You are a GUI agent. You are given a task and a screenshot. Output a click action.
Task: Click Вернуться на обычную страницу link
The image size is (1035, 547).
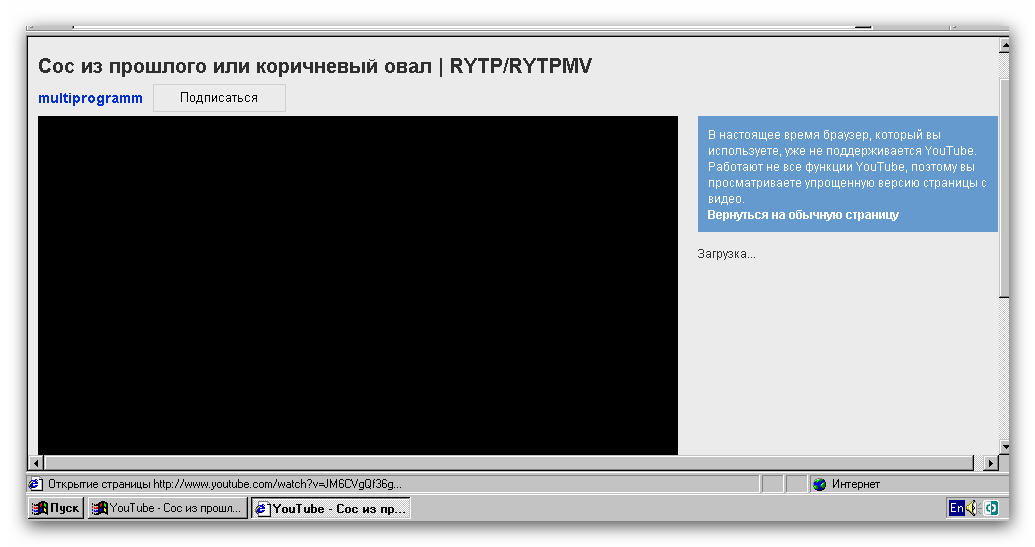coord(803,215)
